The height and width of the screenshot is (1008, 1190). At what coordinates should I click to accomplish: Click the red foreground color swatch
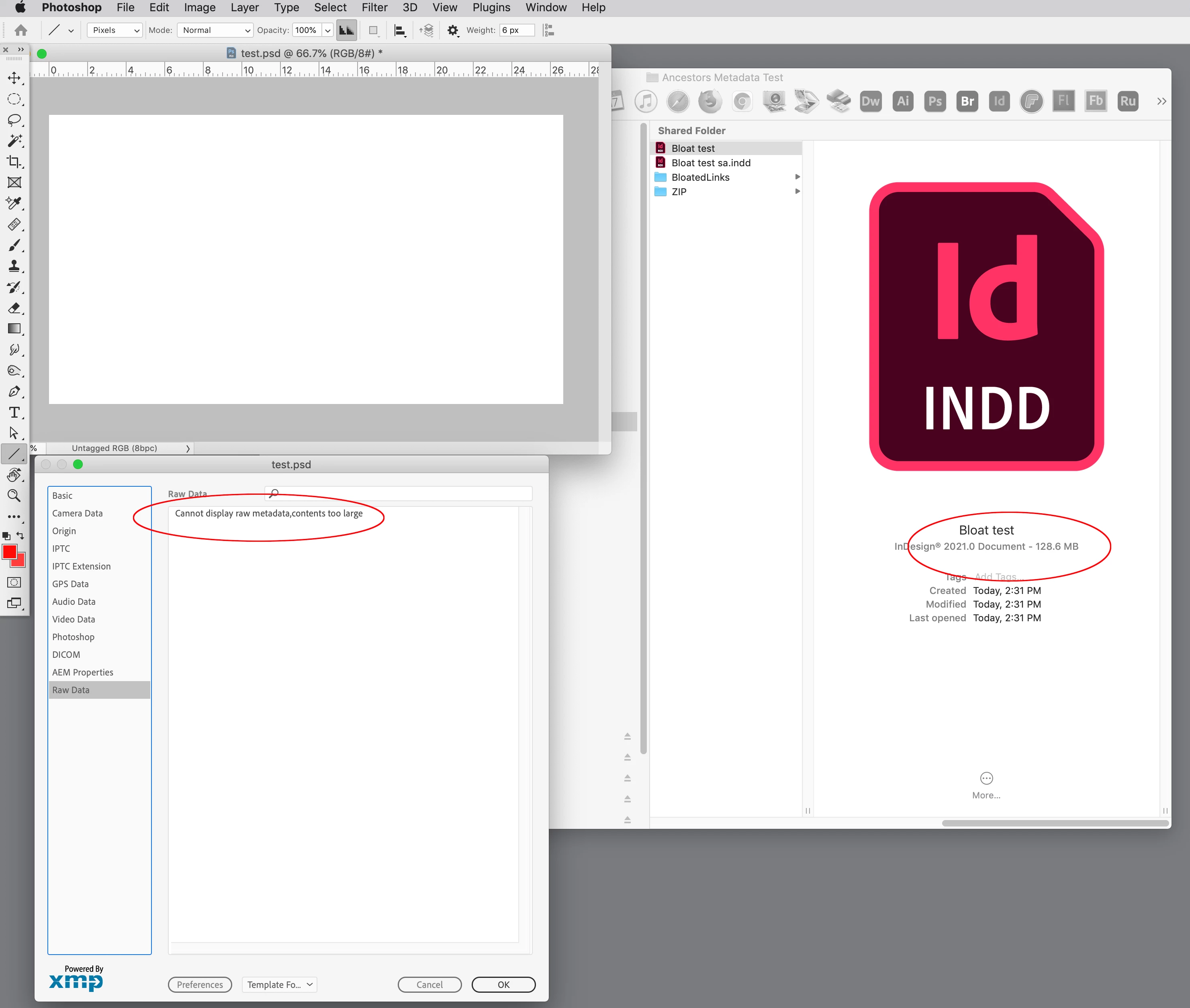click(x=10, y=551)
